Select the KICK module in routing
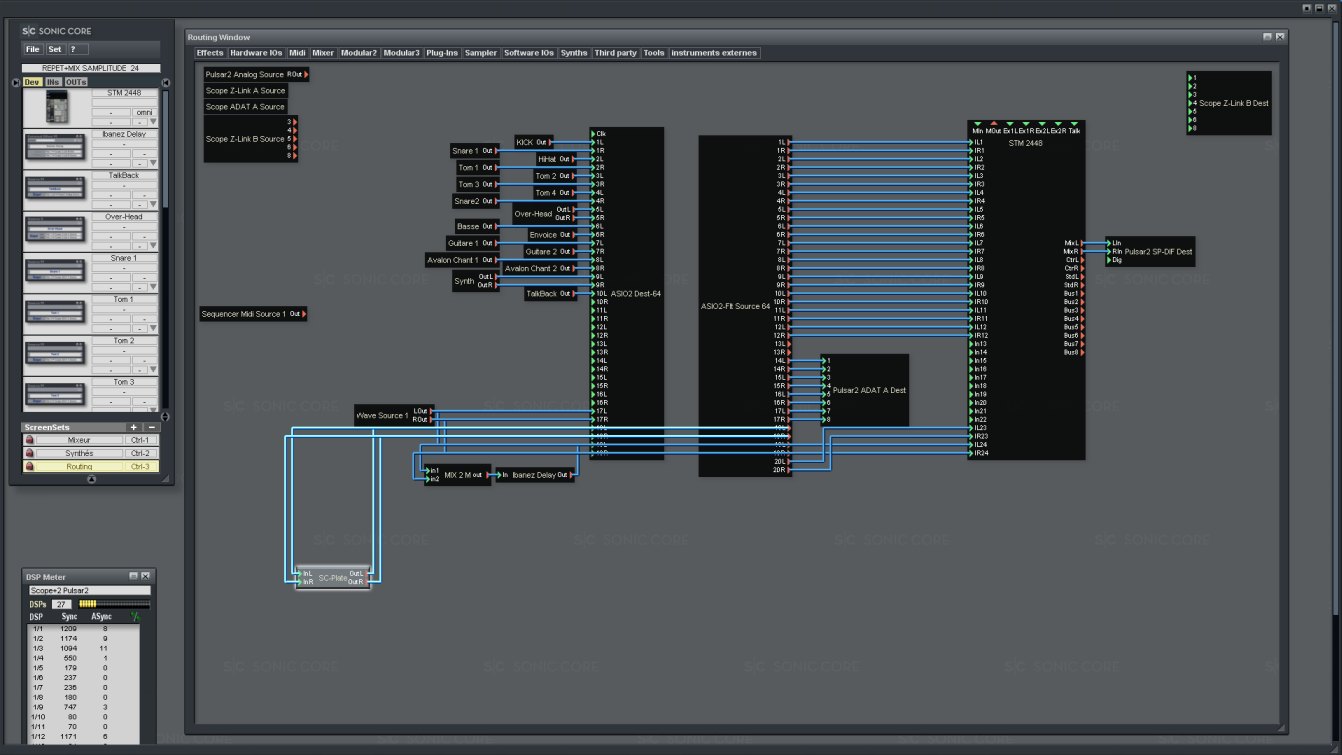 point(532,142)
